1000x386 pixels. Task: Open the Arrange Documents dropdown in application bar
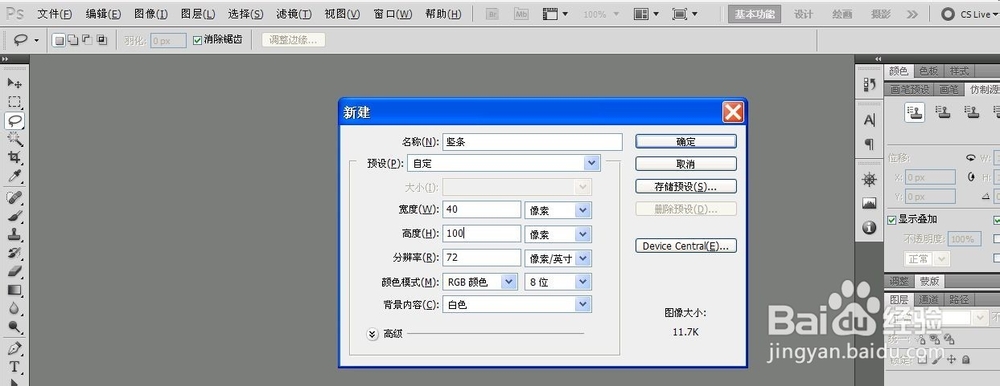coord(647,14)
